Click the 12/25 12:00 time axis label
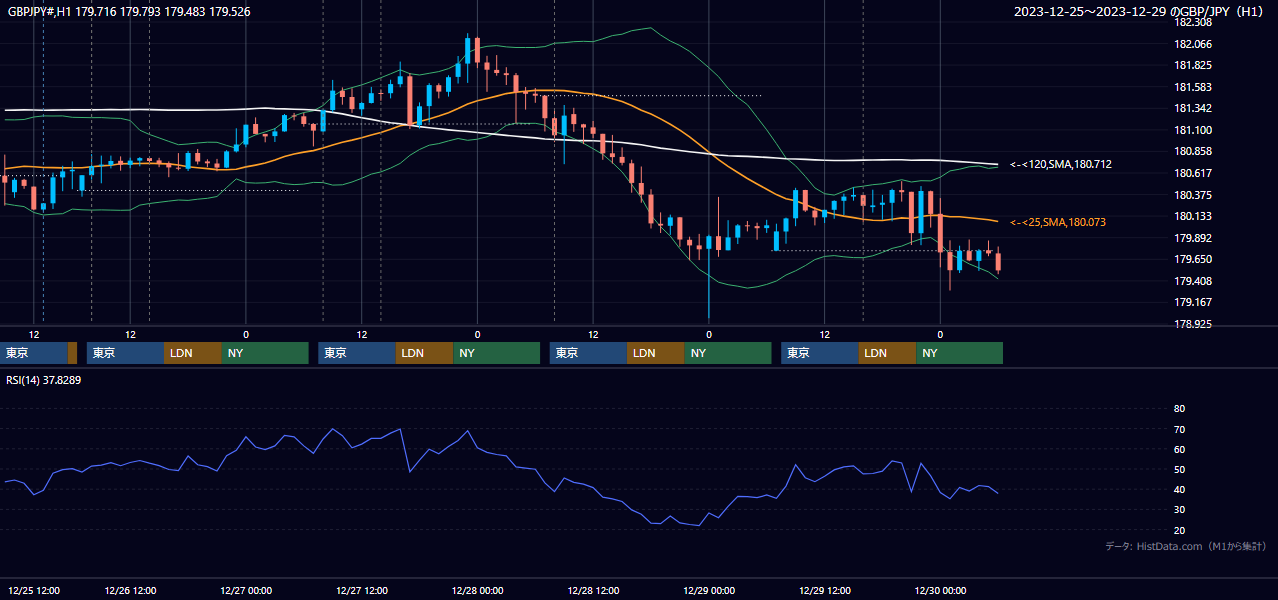Image resolution: width=1278 pixels, height=600 pixels. click(34, 591)
